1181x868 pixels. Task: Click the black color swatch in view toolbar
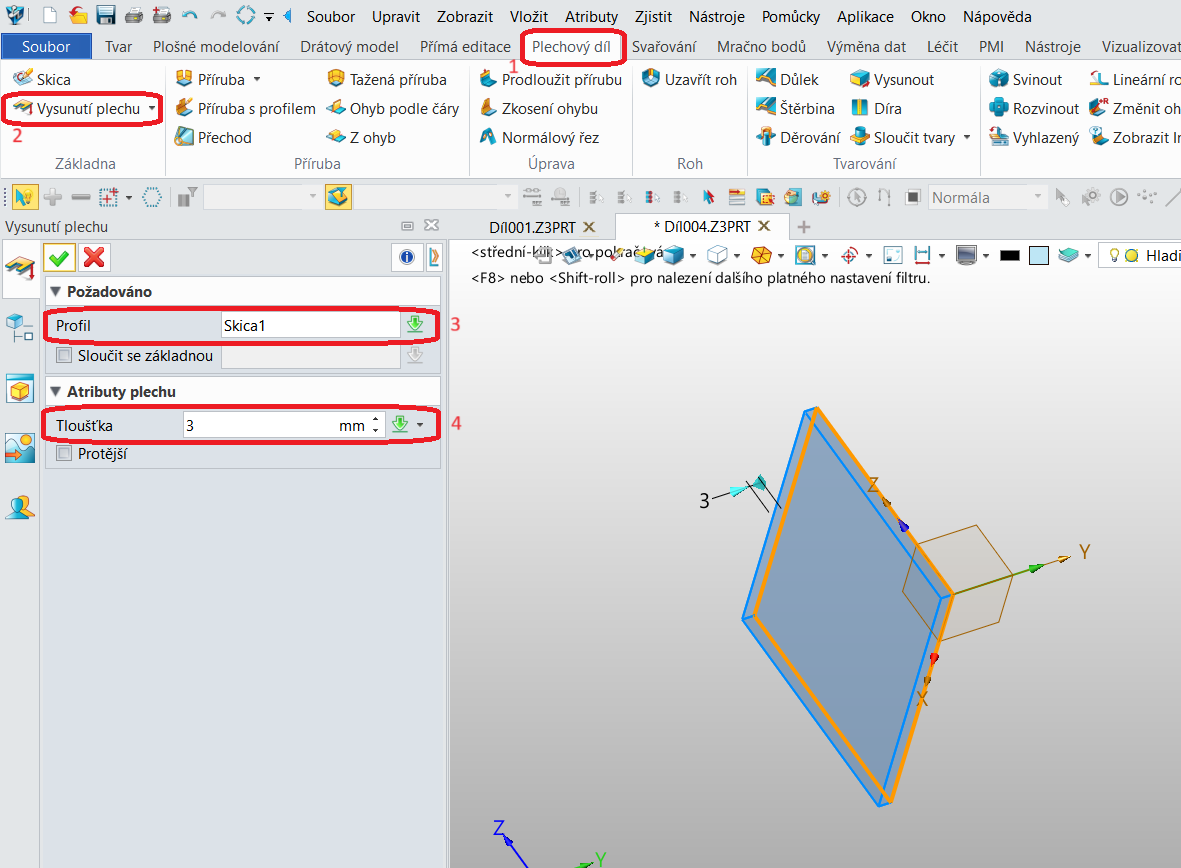click(1009, 256)
